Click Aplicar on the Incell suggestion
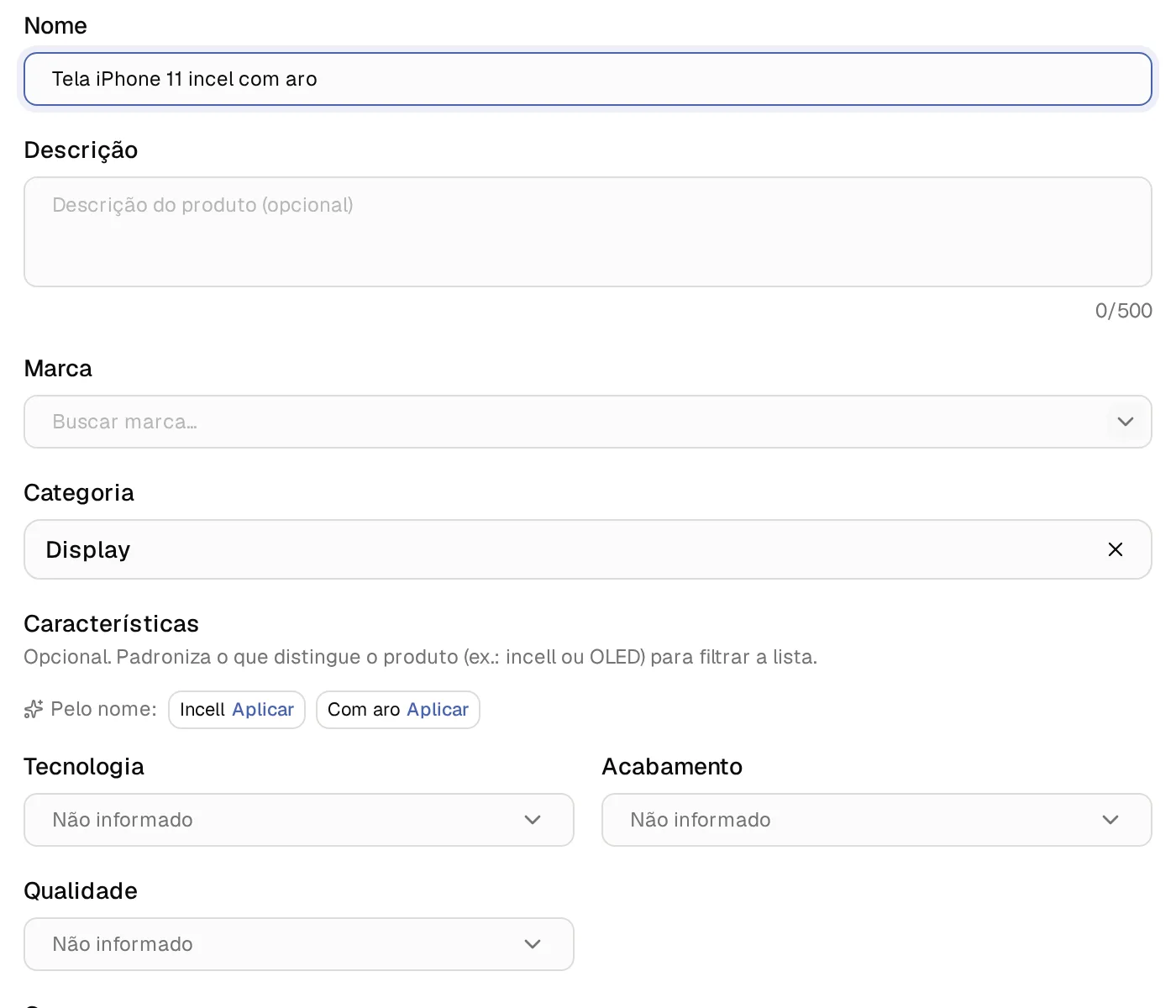Viewport: 1176px width, 1008px height. 263,710
